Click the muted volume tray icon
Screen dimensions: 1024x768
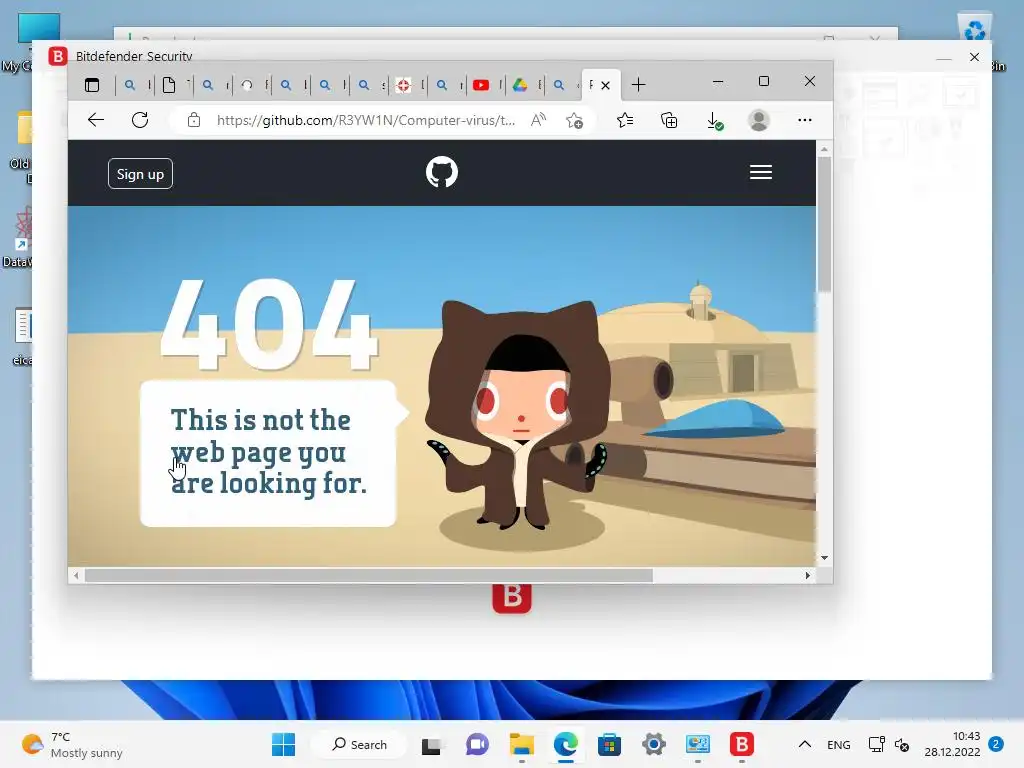902,744
